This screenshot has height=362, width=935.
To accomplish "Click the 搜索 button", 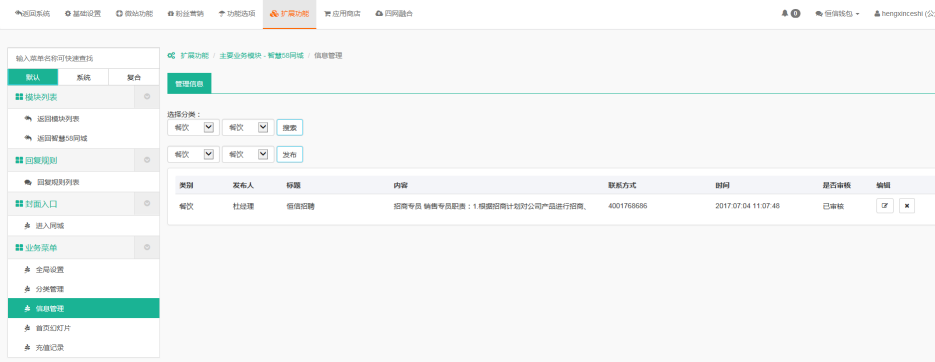I will (x=290, y=128).
